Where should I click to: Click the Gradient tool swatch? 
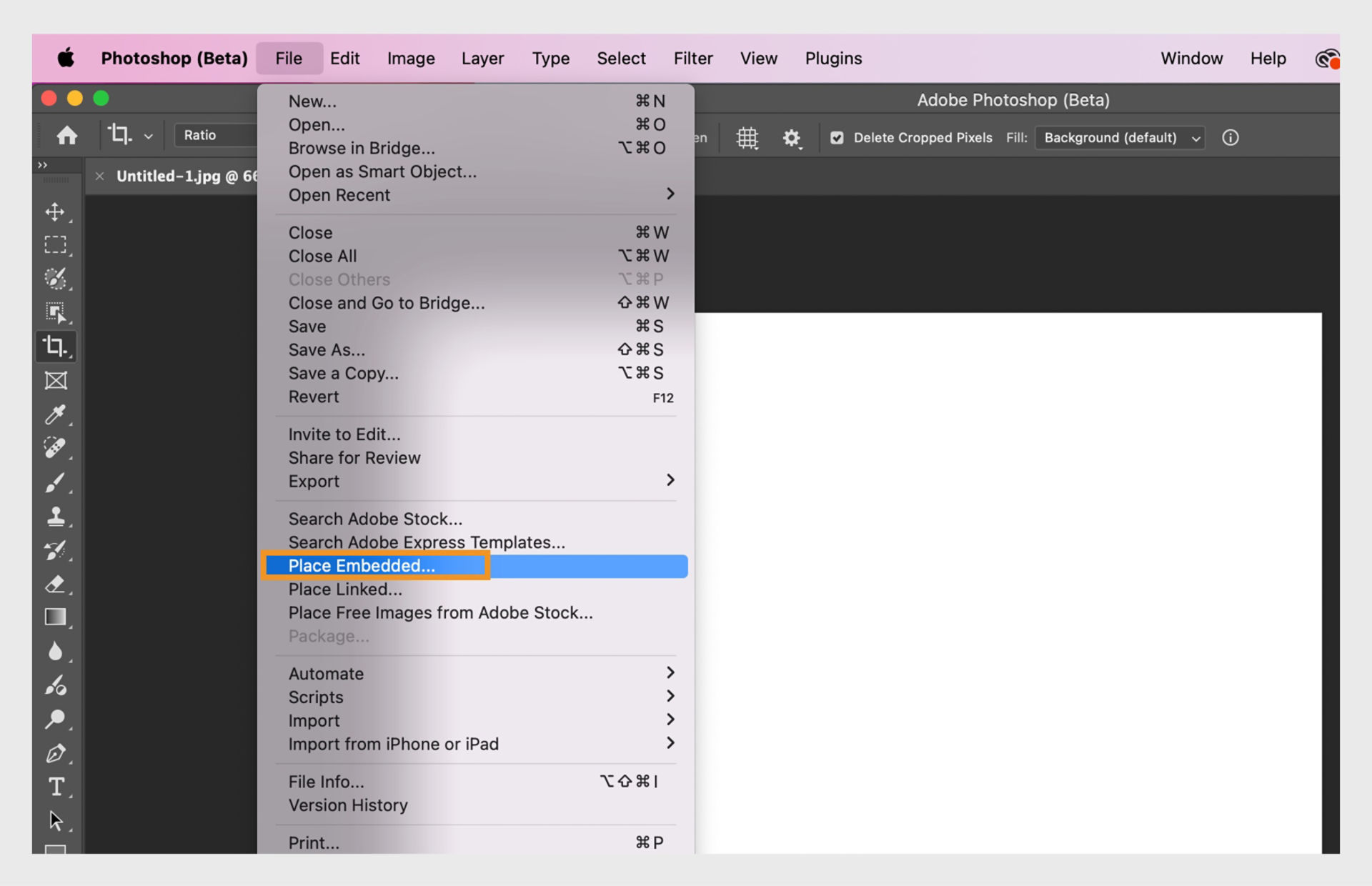coord(55,616)
